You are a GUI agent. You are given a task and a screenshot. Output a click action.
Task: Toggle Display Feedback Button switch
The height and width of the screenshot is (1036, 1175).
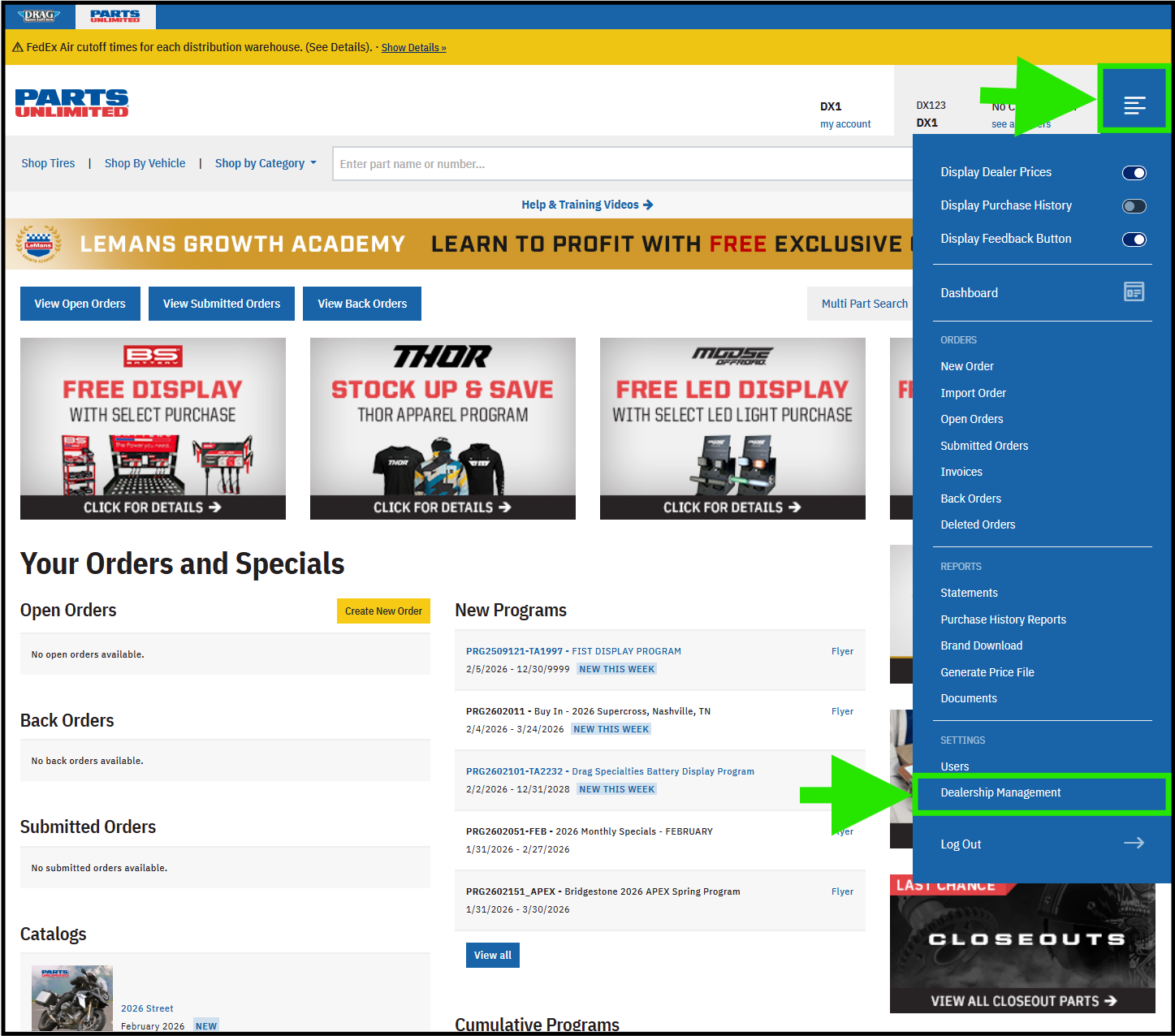tap(1134, 239)
